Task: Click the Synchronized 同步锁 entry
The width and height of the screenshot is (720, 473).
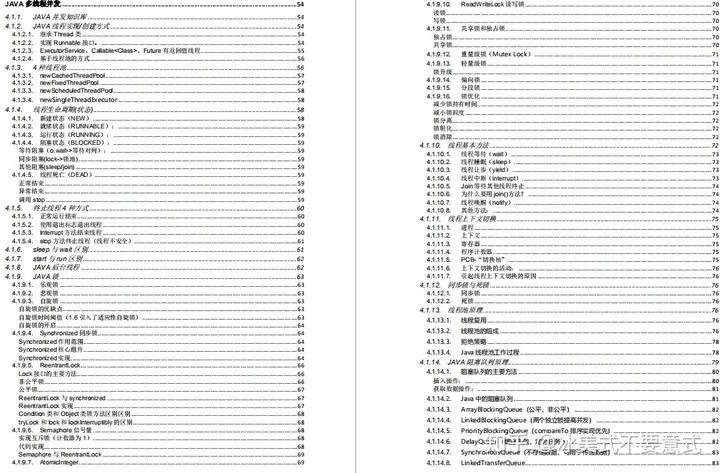Action: click(158, 333)
